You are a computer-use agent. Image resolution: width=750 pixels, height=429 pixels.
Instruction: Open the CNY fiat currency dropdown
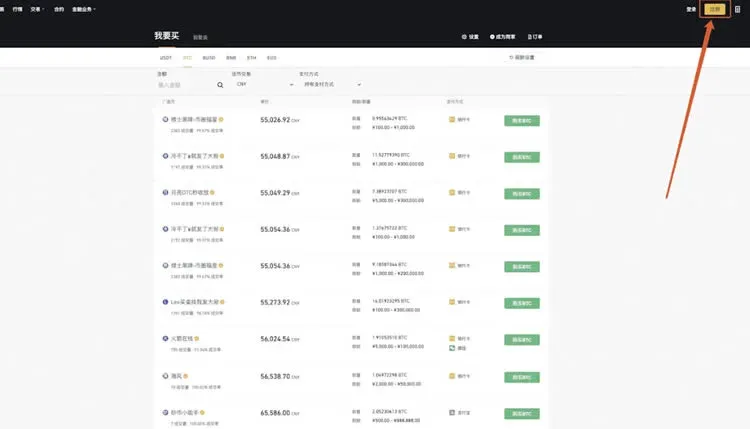(x=265, y=84)
